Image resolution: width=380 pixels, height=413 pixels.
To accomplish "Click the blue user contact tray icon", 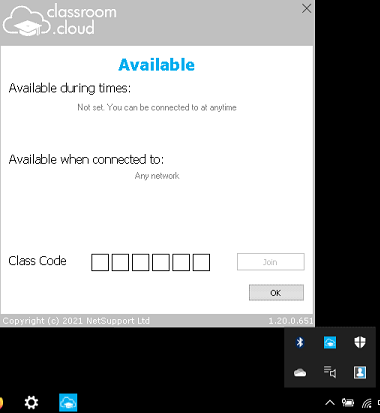I will click(x=360, y=372).
